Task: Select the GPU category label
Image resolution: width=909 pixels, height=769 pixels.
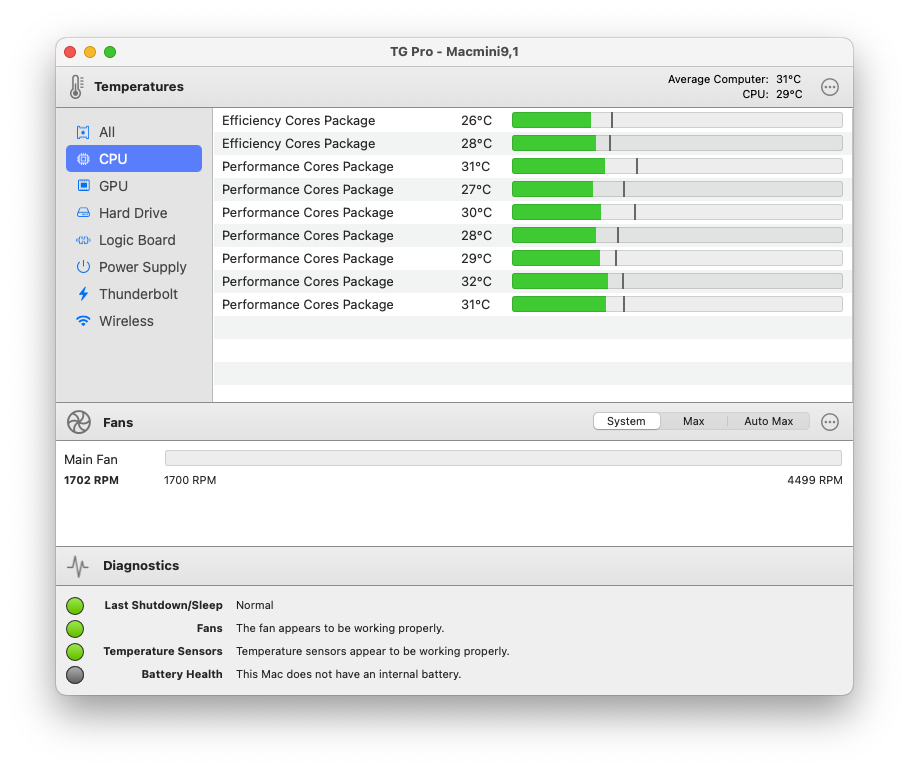Action: pyautogui.click(x=113, y=186)
